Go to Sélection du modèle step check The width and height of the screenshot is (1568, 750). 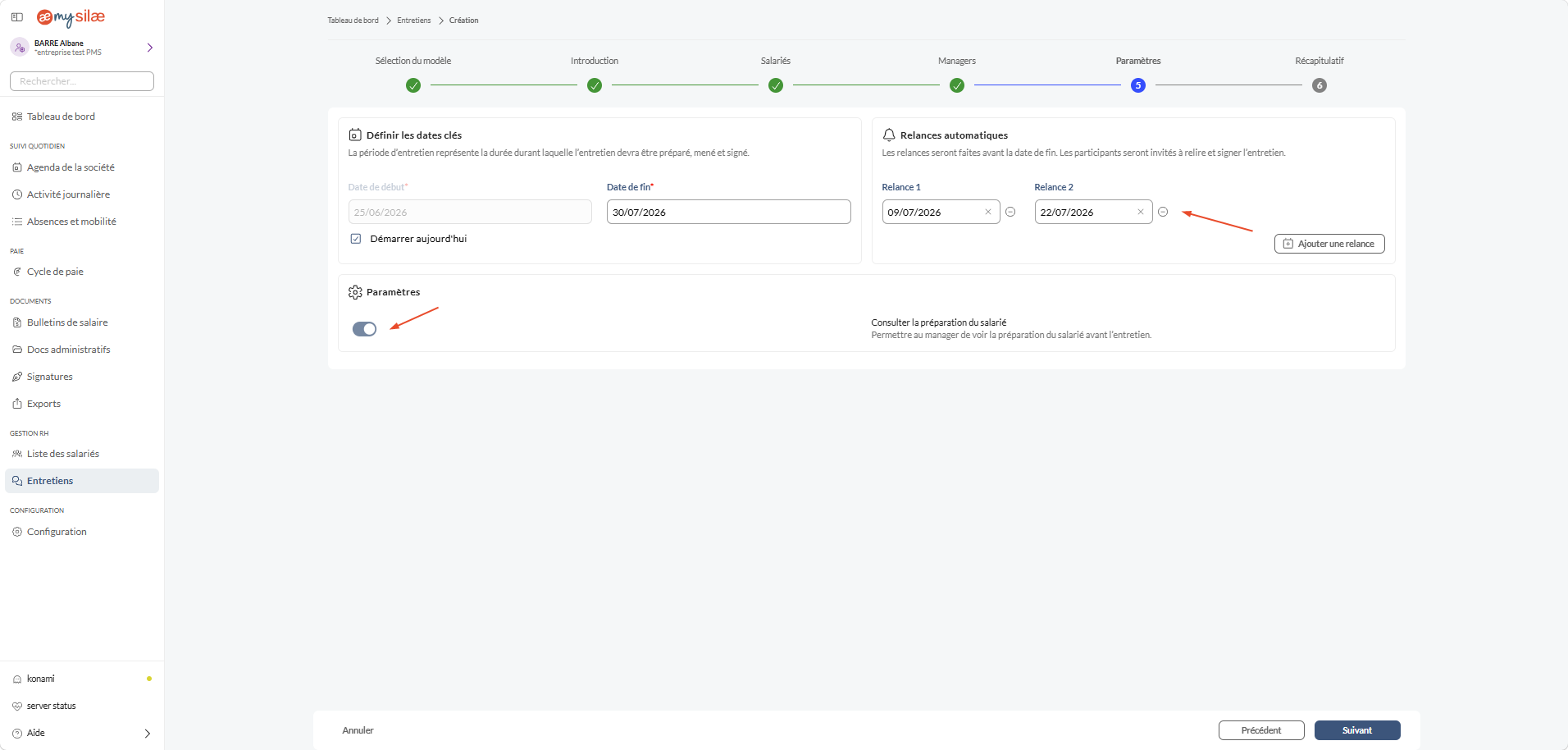(x=413, y=85)
